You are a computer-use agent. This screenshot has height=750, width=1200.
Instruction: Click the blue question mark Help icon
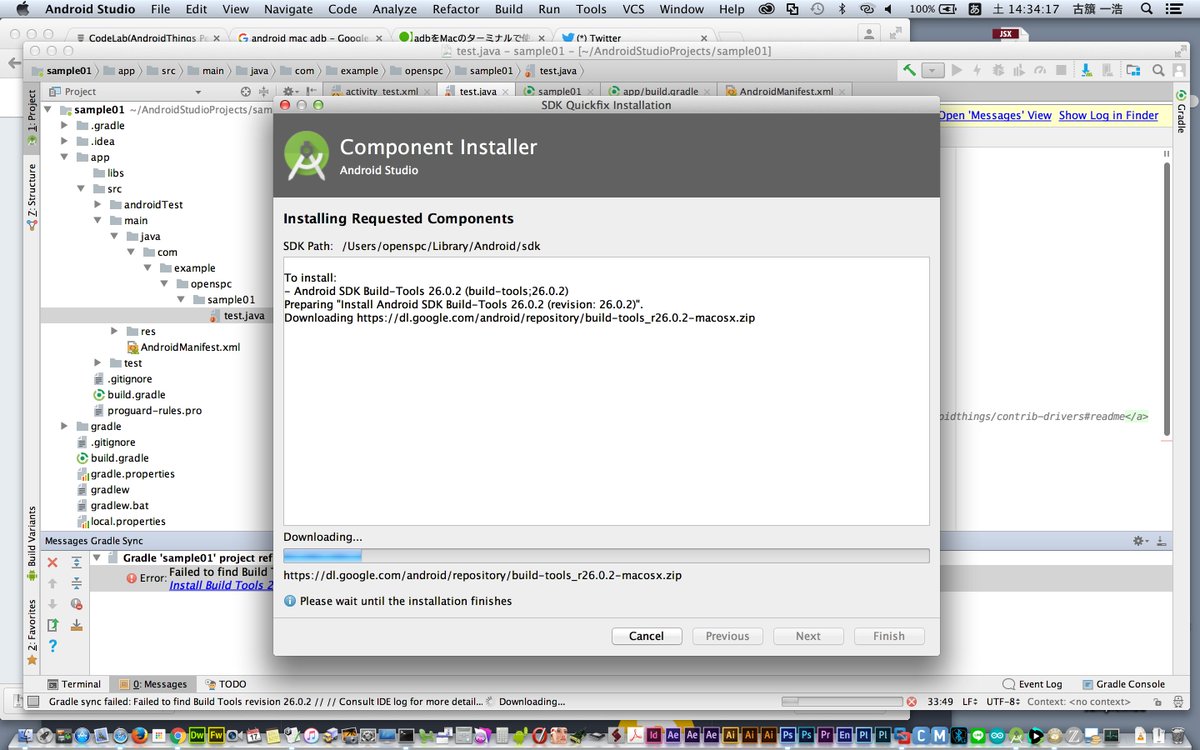click(53, 646)
